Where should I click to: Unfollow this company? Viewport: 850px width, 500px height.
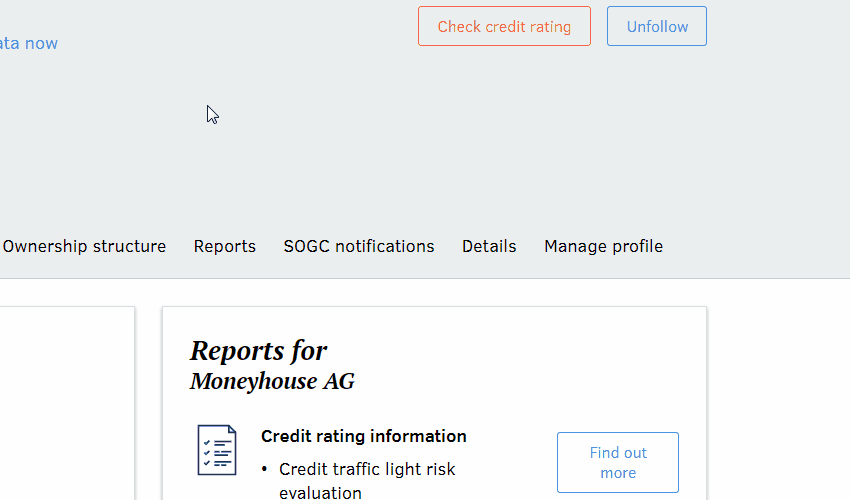click(656, 26)
